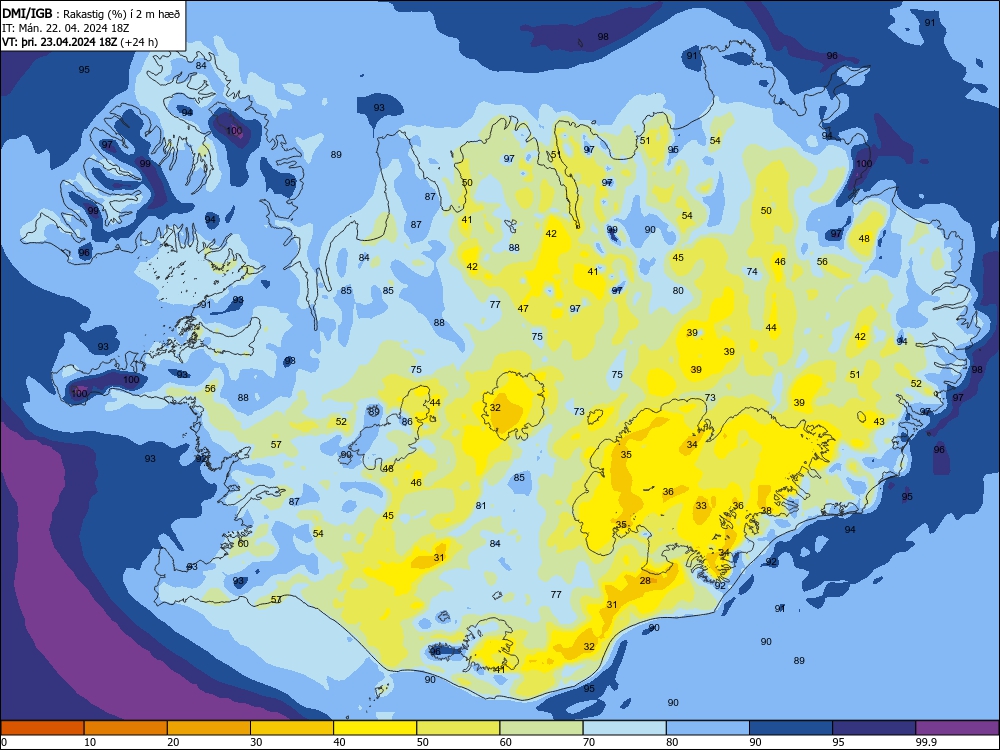Click the map humidity value '28'
This screenshot has height=750, width=1000.
pos(645,580)
